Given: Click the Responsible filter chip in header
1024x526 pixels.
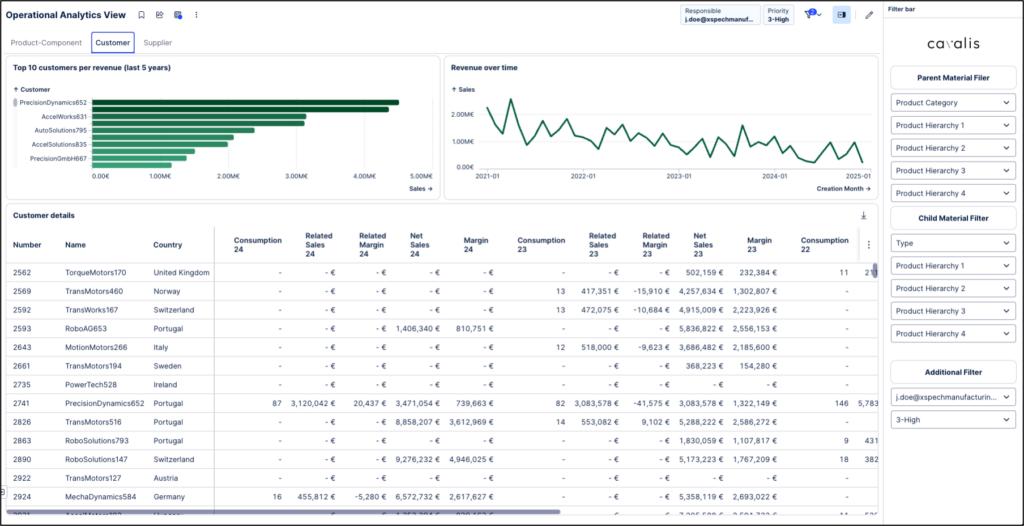Looking at the screenshot, I should click(719, 15).
